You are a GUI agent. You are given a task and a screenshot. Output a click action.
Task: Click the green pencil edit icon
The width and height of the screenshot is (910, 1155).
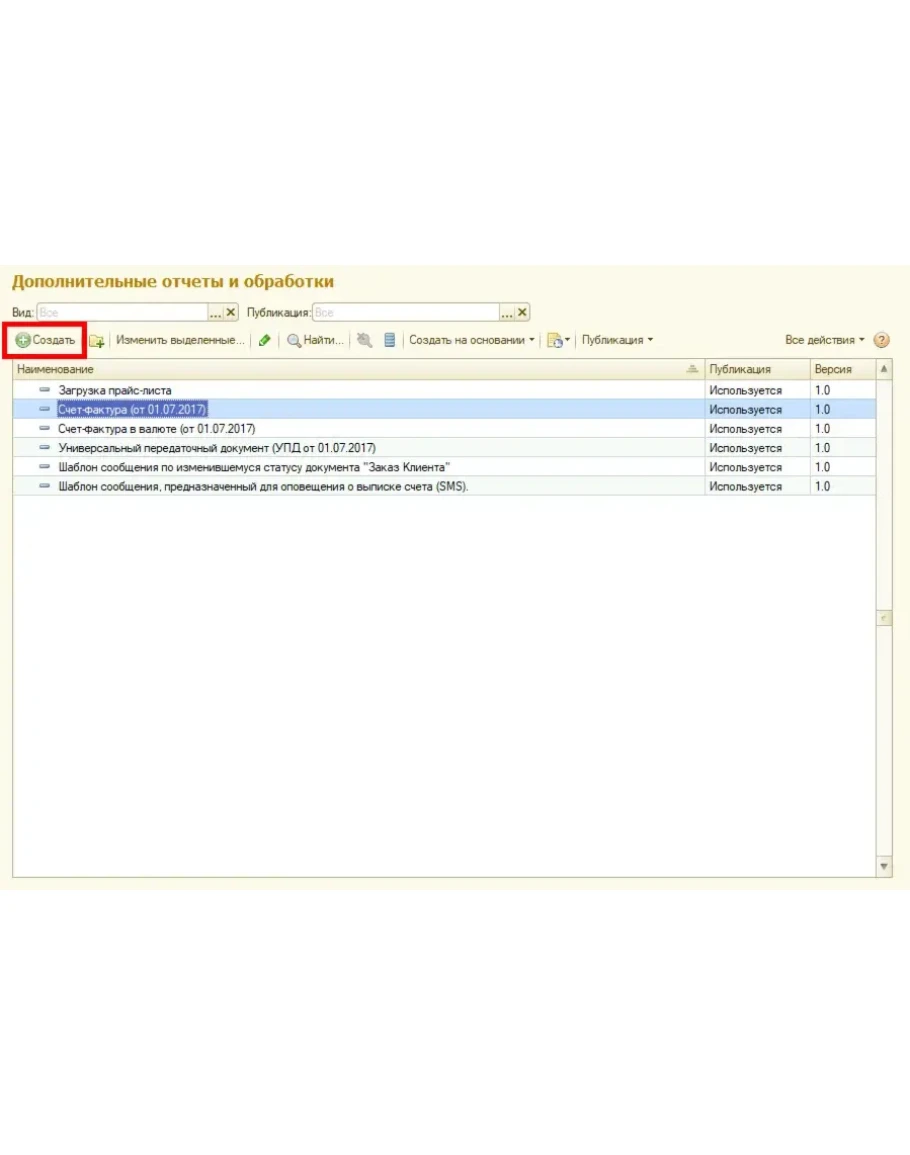pyautogui.click(x=264, y=341)
